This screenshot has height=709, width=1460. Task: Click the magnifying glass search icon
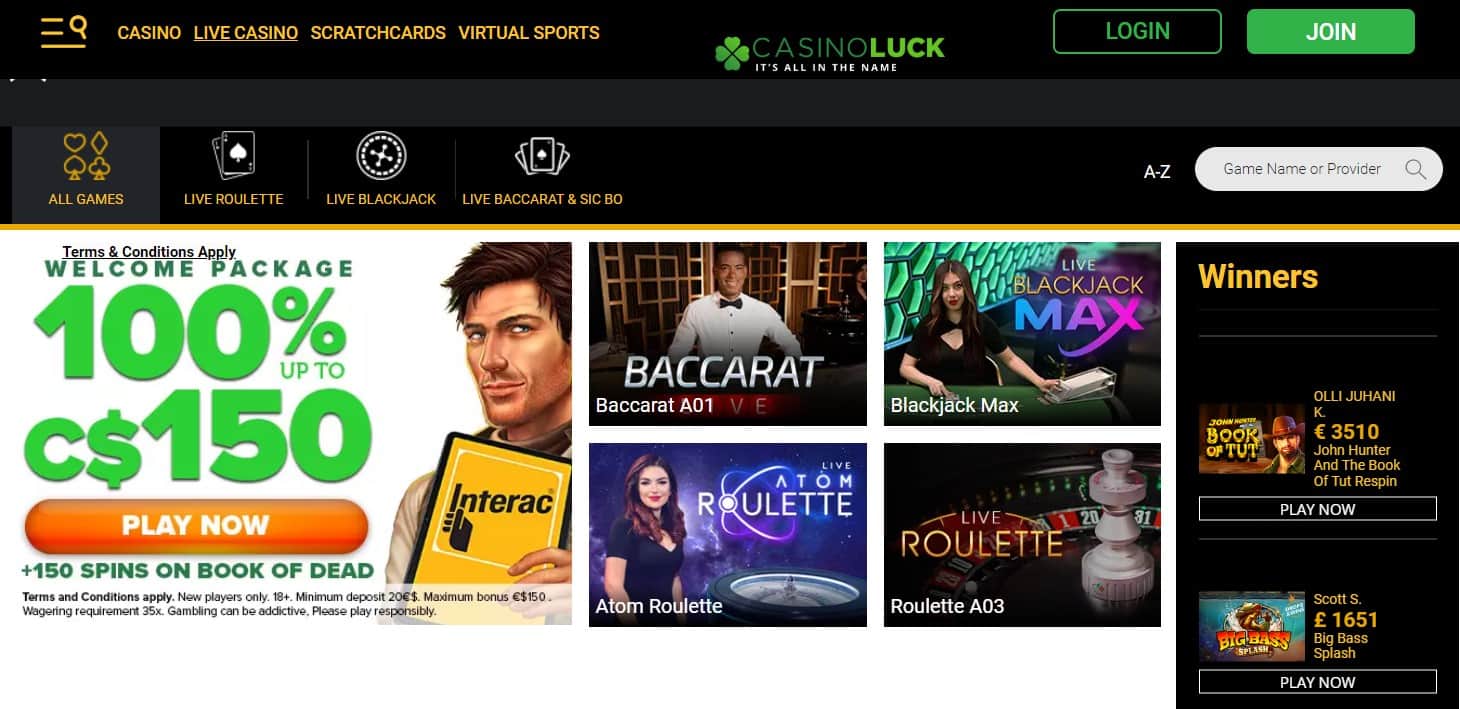1415,169
